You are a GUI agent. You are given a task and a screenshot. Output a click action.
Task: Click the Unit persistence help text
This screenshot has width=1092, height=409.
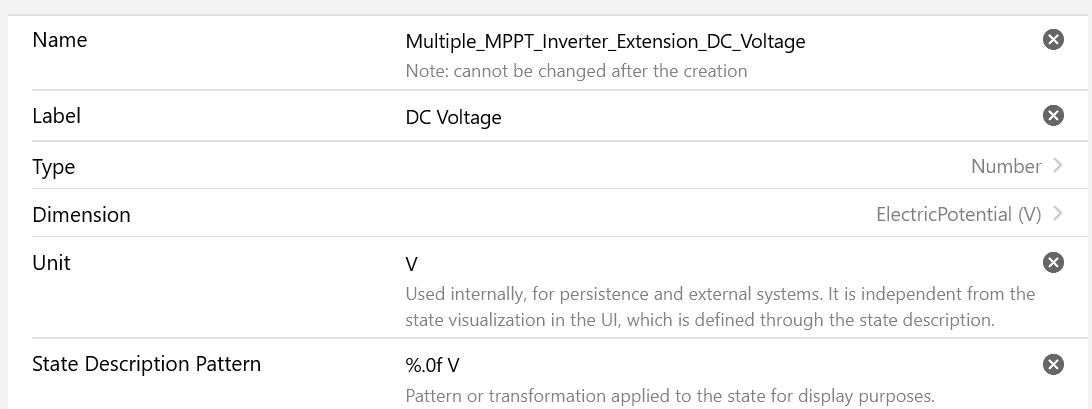coord(720,307)
